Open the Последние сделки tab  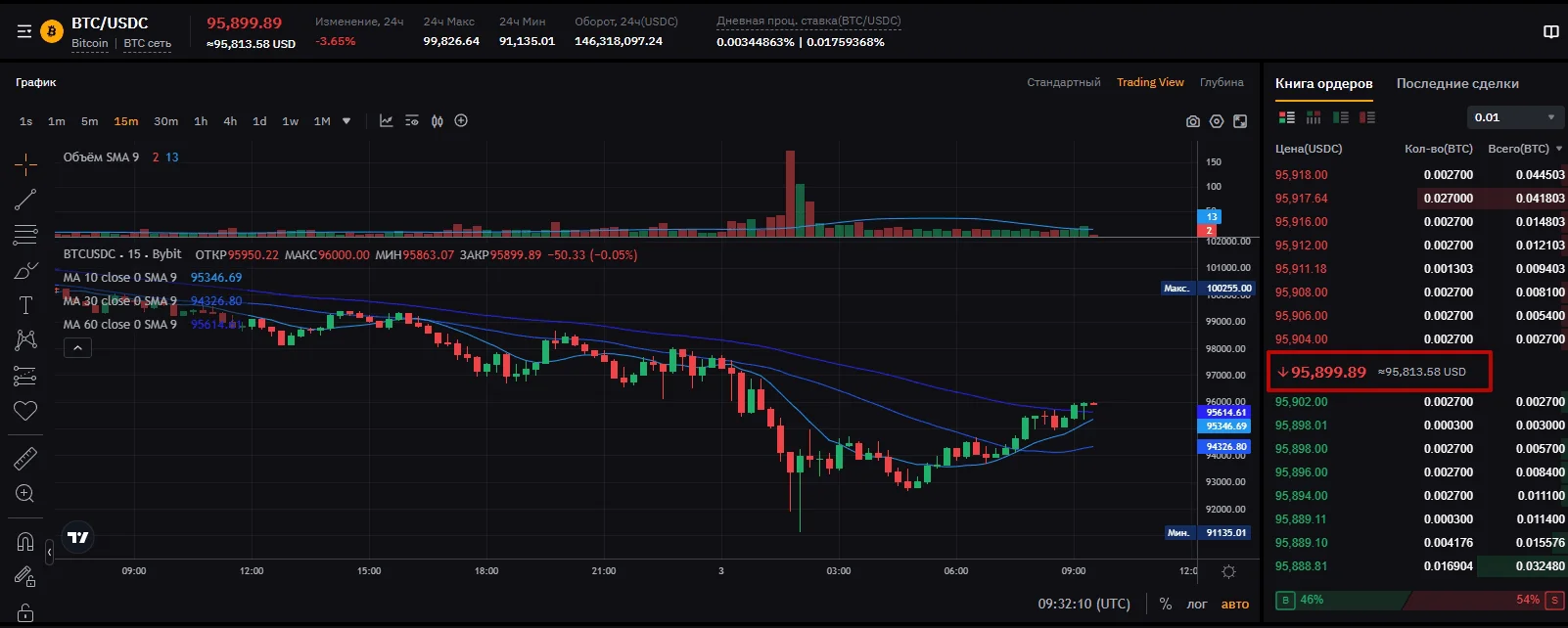pyautogui.click(x=1457, y=84)
